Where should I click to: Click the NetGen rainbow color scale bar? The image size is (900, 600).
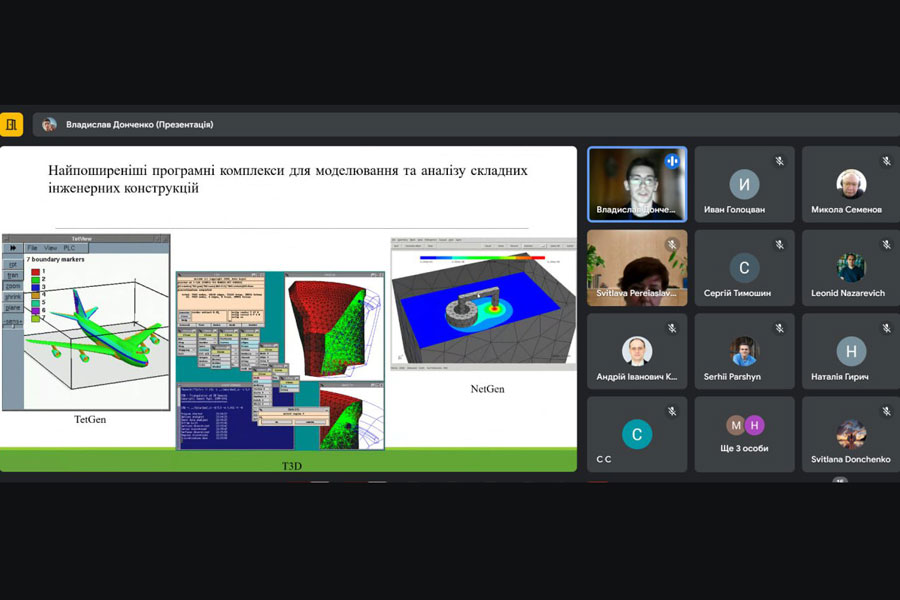[x=482, y=258]
